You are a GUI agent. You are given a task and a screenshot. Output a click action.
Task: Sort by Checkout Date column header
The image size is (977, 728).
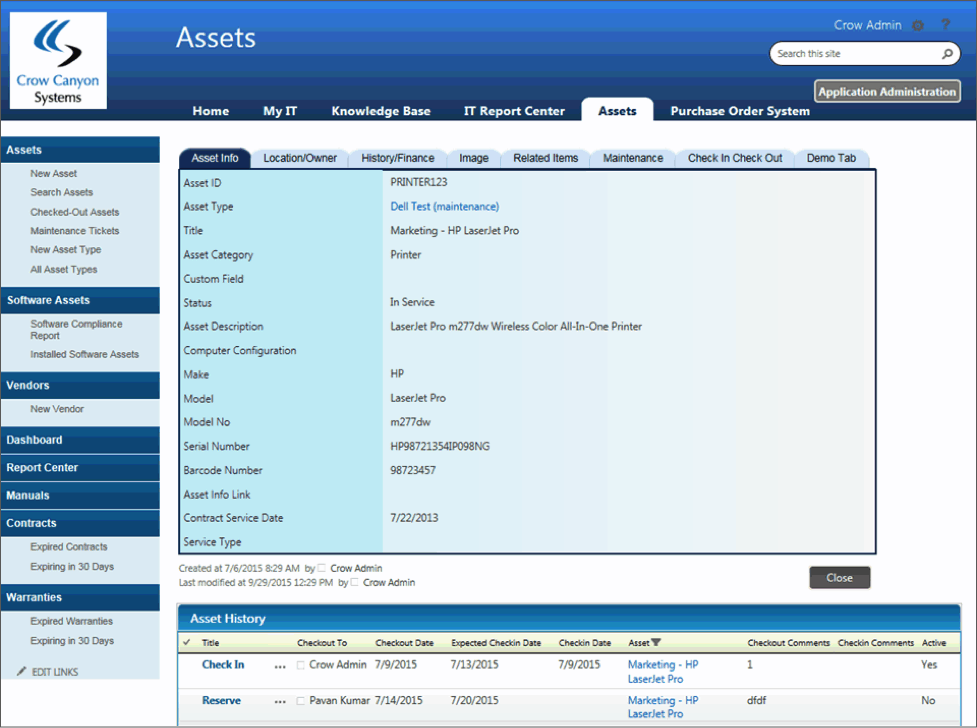(404, 643)
